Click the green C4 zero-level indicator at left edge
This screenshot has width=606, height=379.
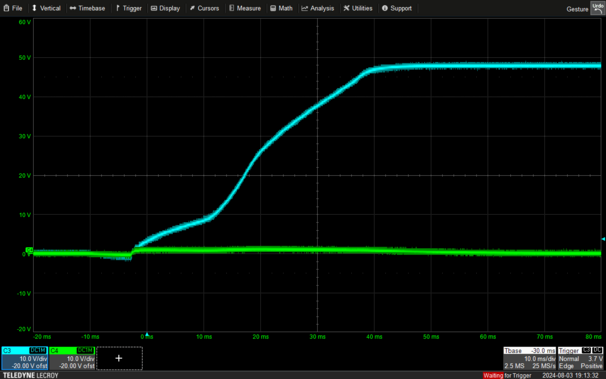[29, 250]
